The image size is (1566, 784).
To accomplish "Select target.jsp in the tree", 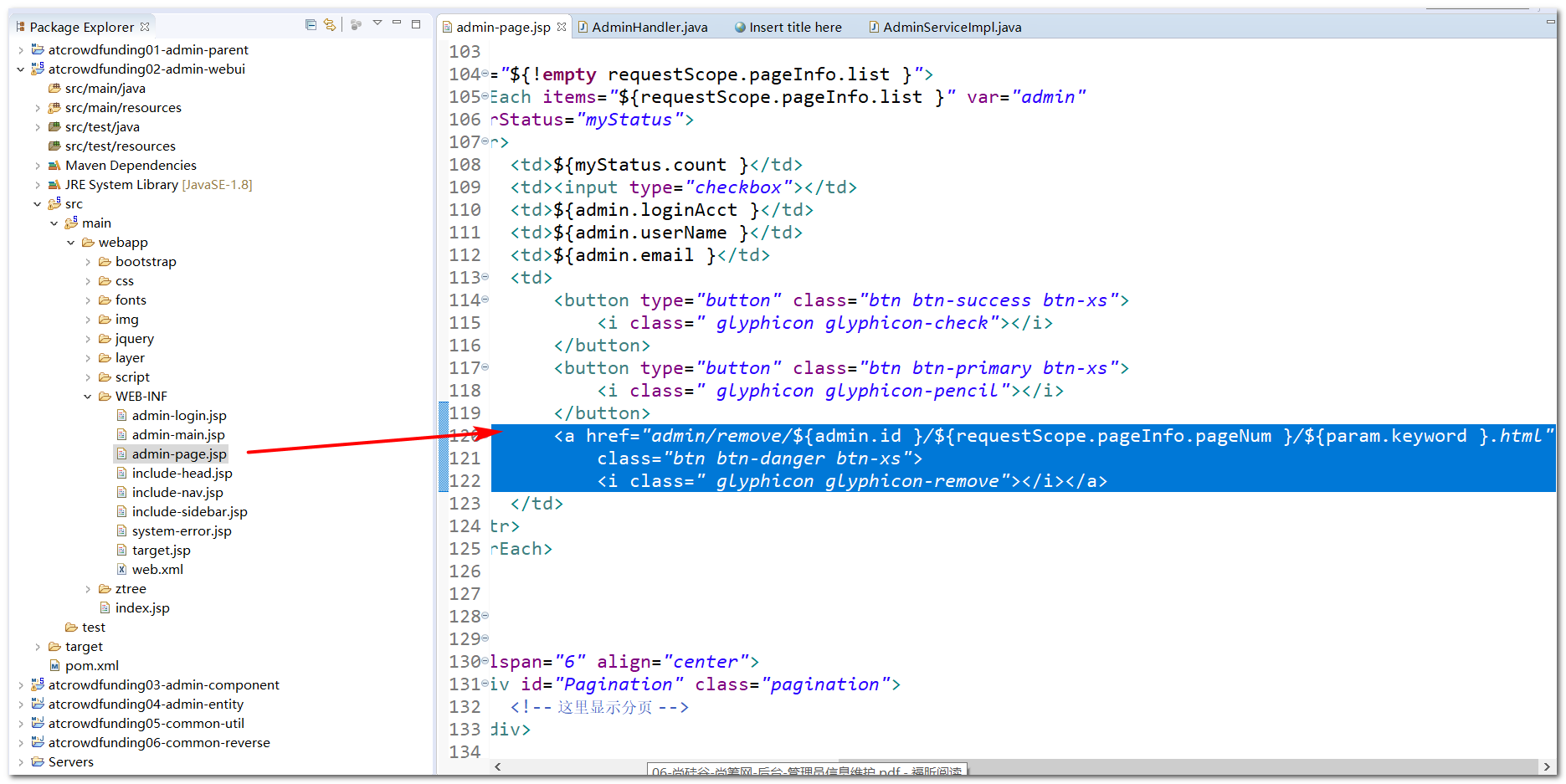I will click(x=161, y=551).
